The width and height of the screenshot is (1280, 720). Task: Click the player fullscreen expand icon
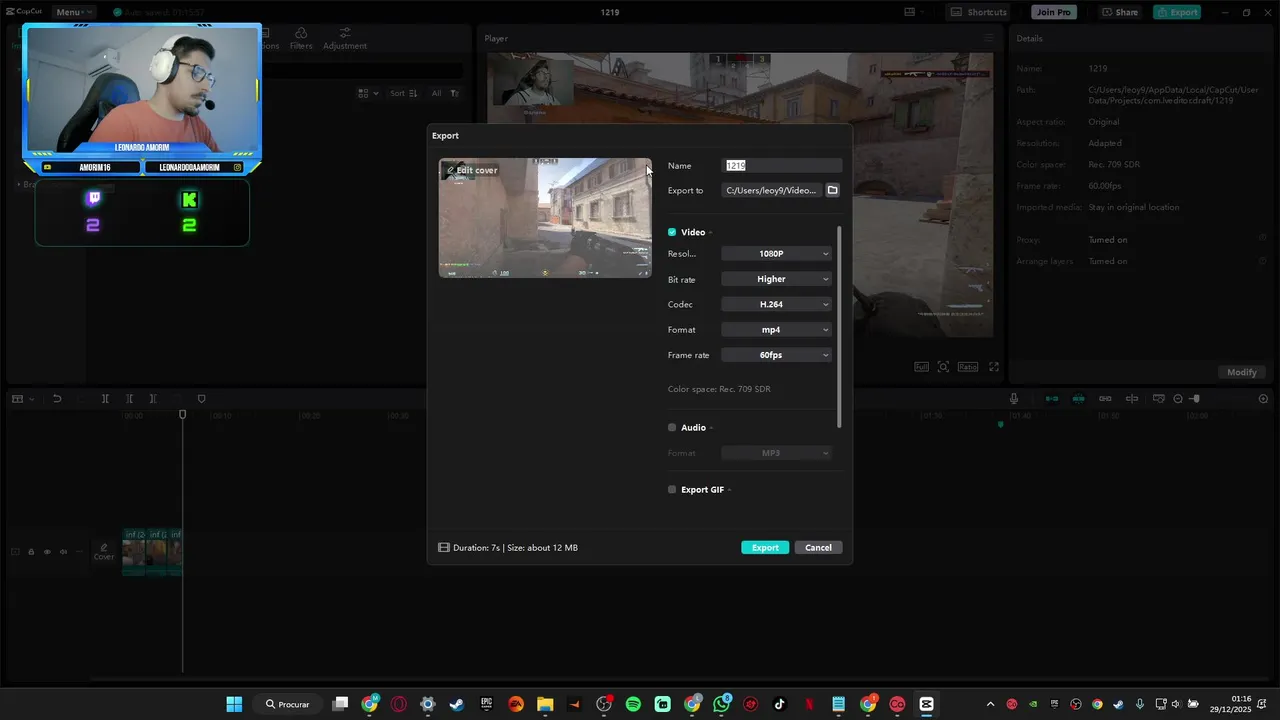[x=994, y=367]
